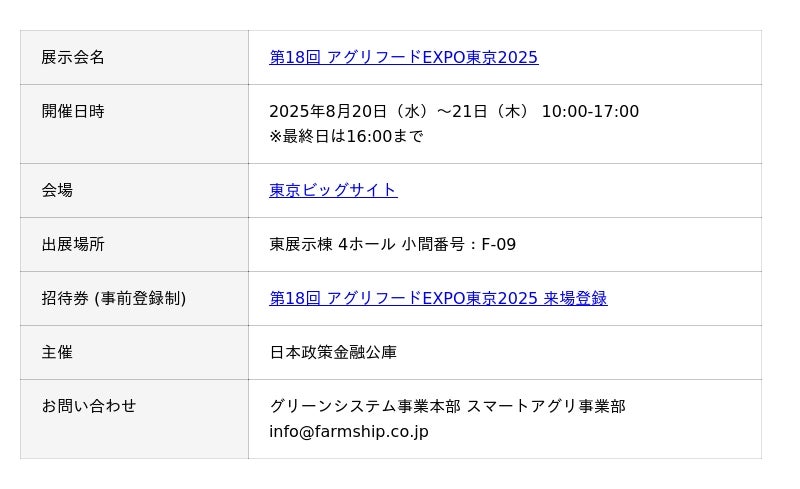The image size is (800, 489).
Task: Click the date 2025年8月20日（水）～21日（木）
Action: (x=400, y=112)
